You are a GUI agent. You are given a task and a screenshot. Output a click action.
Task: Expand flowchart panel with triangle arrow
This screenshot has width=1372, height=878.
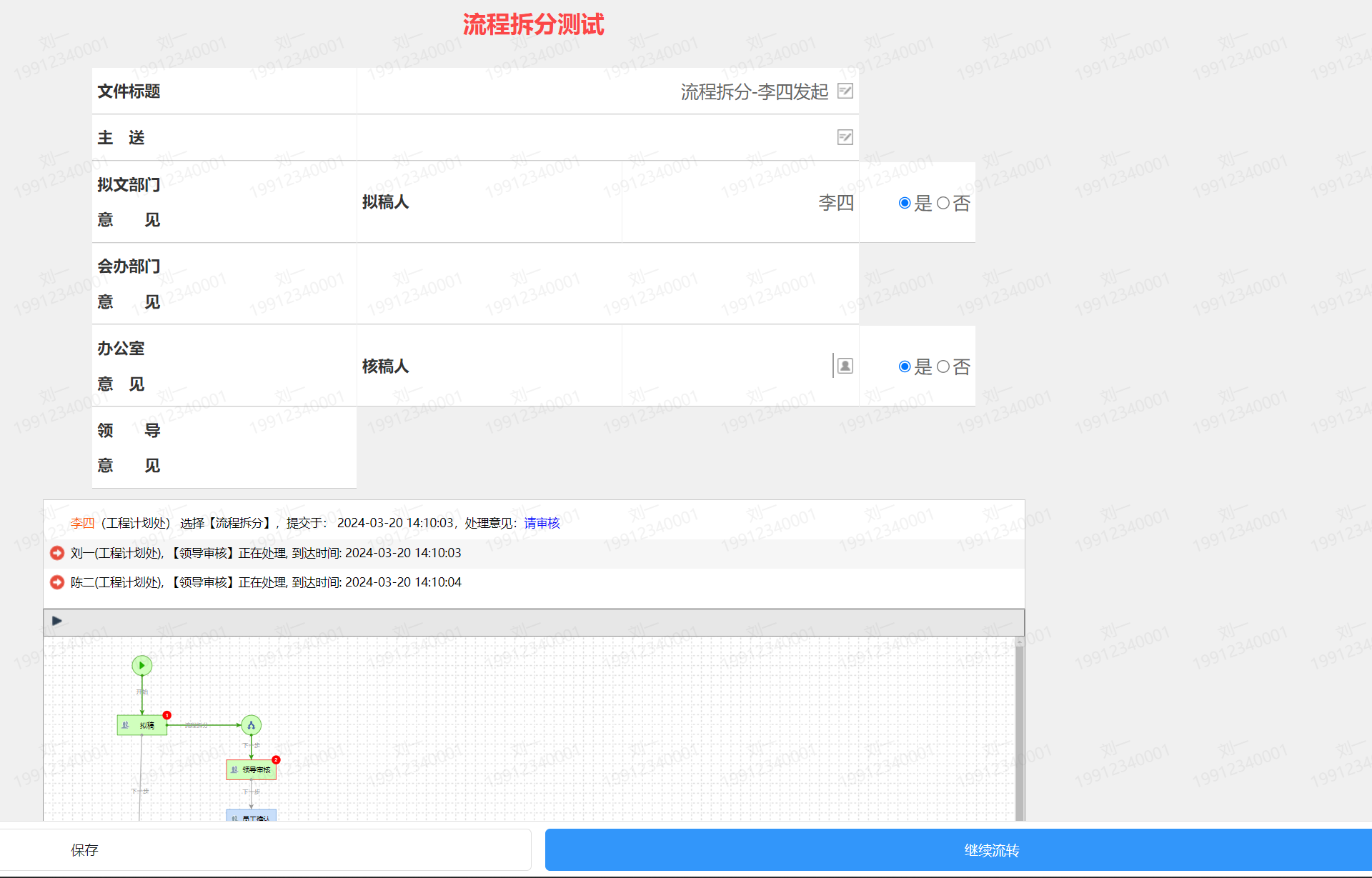click(x=57, y=621)
